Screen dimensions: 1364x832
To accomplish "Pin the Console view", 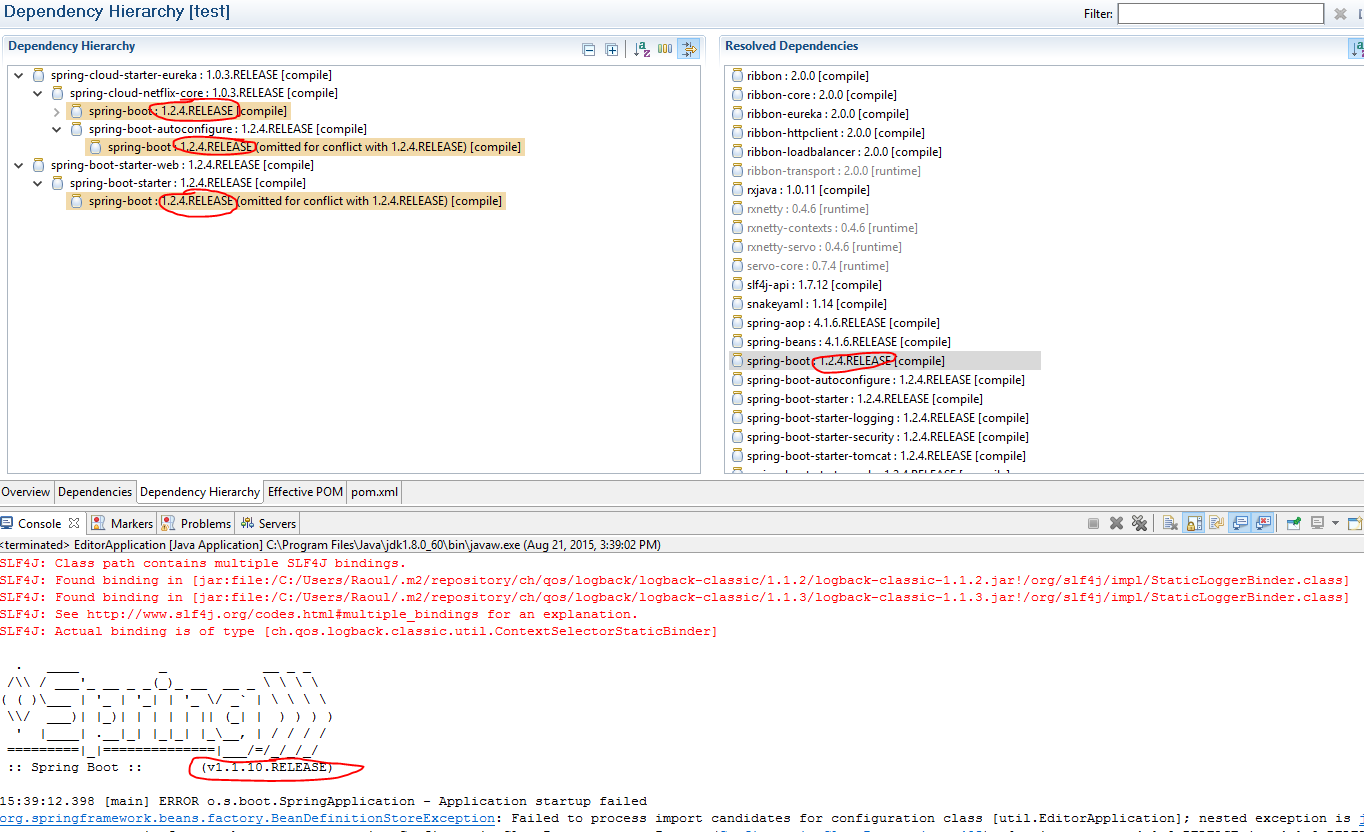I will tap(1293, 523).
